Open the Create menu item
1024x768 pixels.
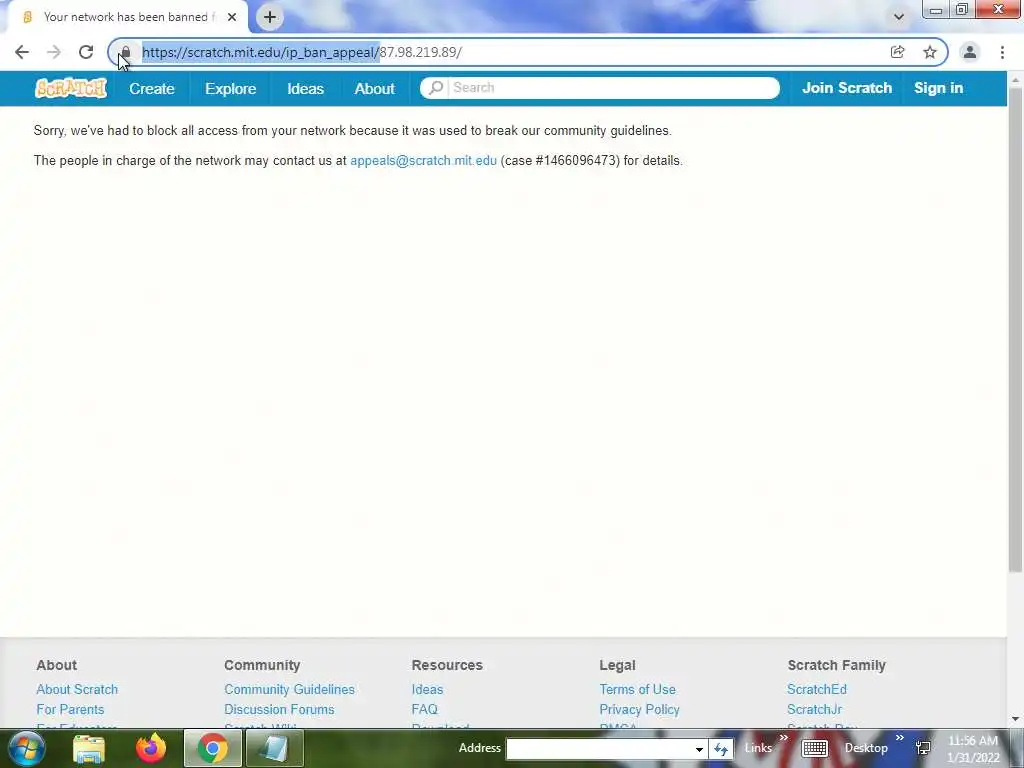pyautogui.click(x=152, y=89)
